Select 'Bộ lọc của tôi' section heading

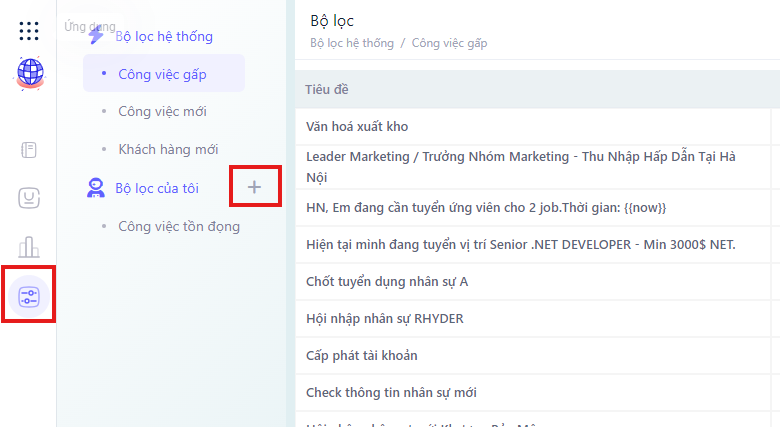(157, 188)
